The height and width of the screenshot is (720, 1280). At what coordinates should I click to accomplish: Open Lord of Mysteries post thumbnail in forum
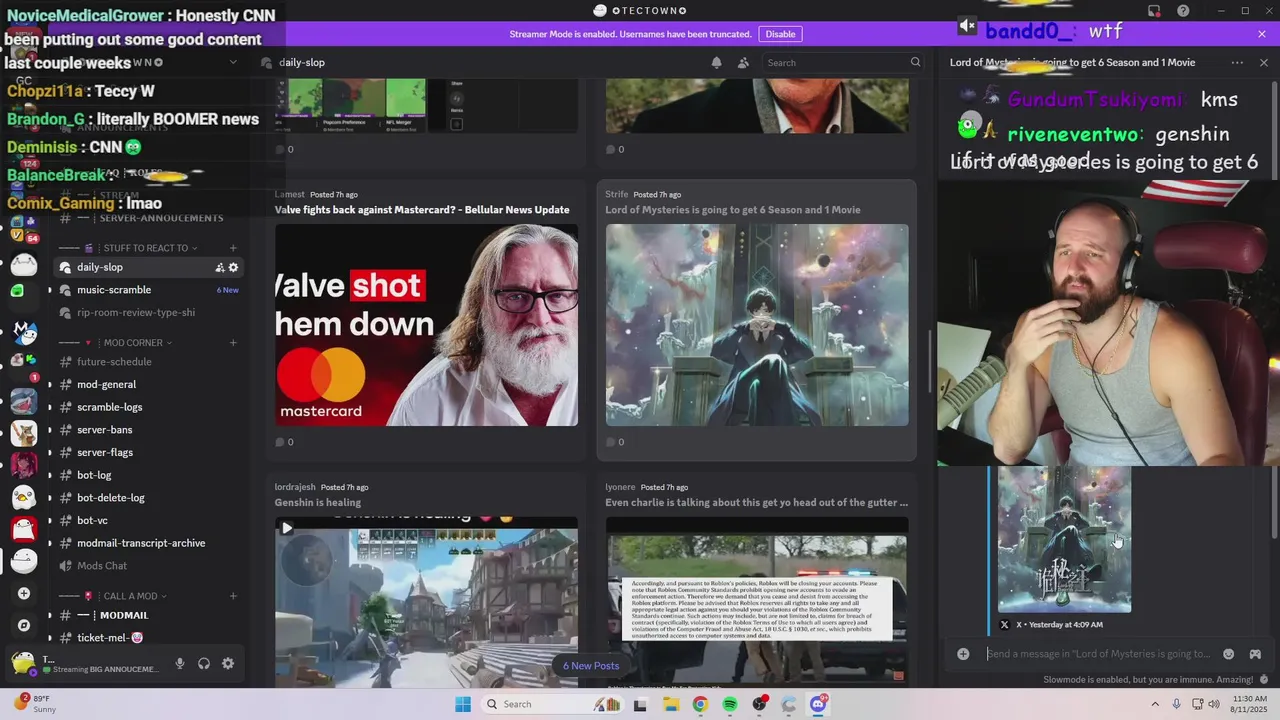coord(757,325)
